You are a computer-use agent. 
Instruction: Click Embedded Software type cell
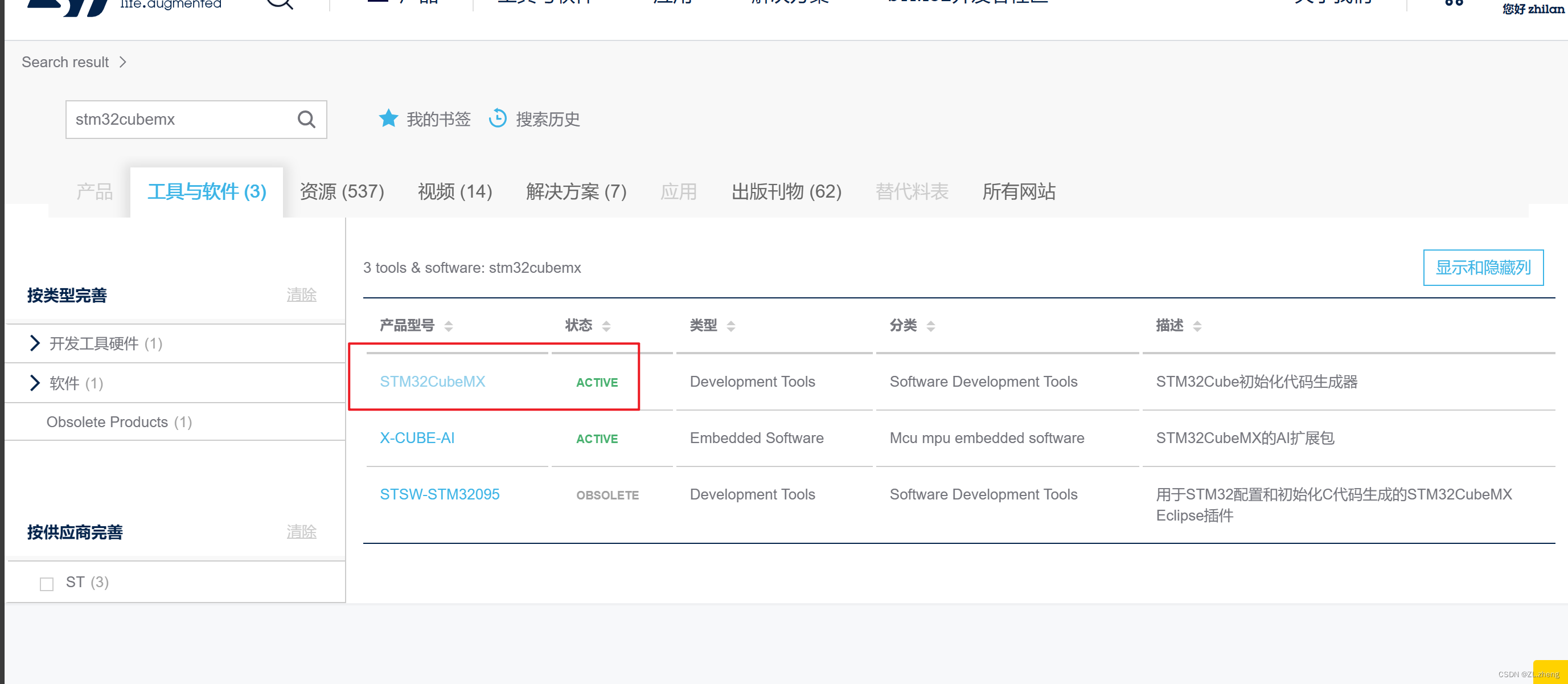(x=756, y=438)
